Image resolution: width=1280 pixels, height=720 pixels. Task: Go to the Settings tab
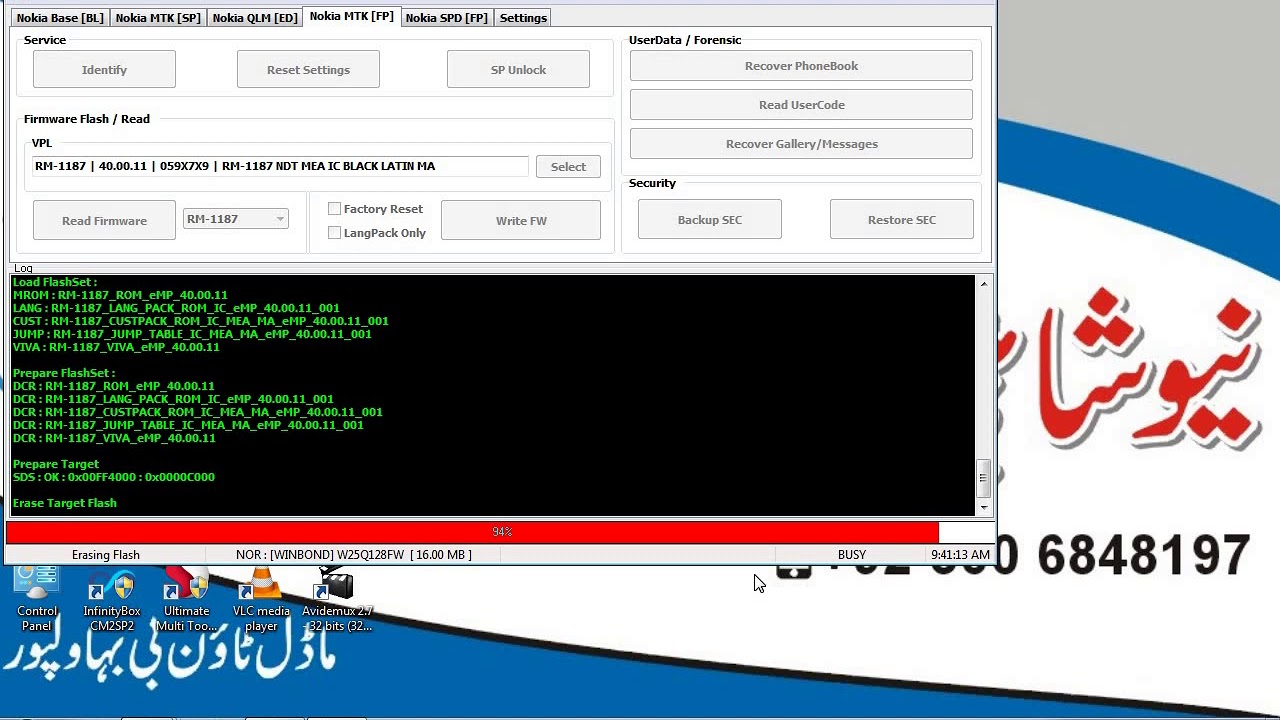click(x=523, y=18)
